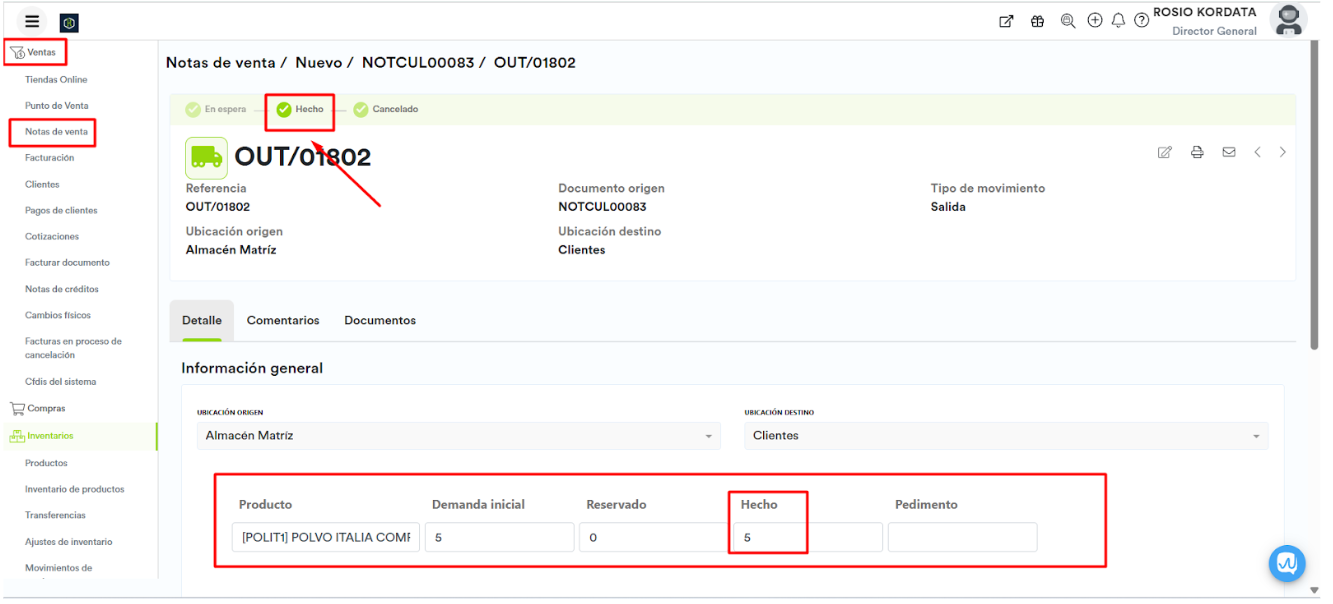Viewport: 1333px width, 604px height.
Task: Click the gift icon in top bar
Action: pos(1037,21)
